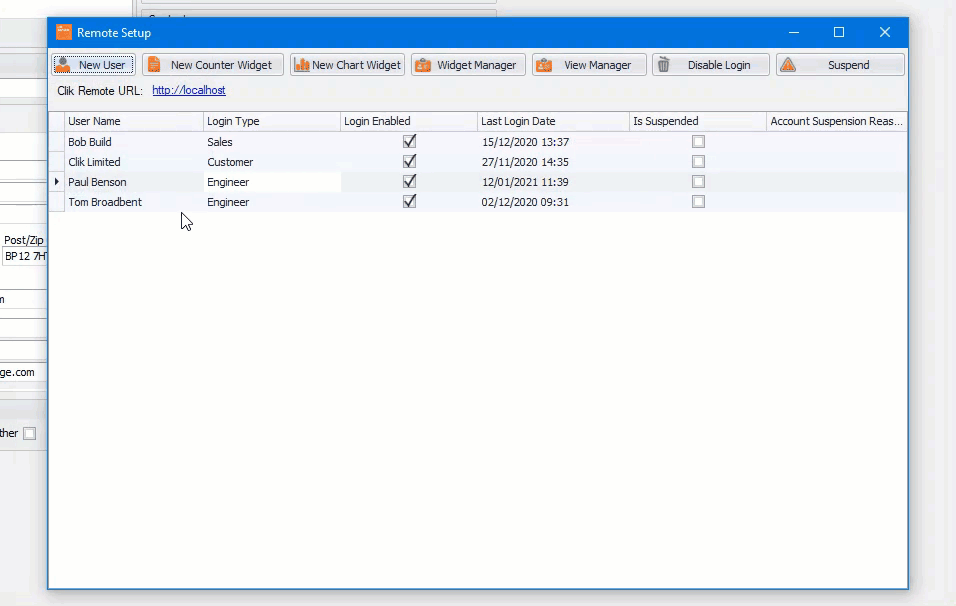956x606 pixels.
Task: Click the Remote Setup orange app icon
Action: tap(63, 32)
